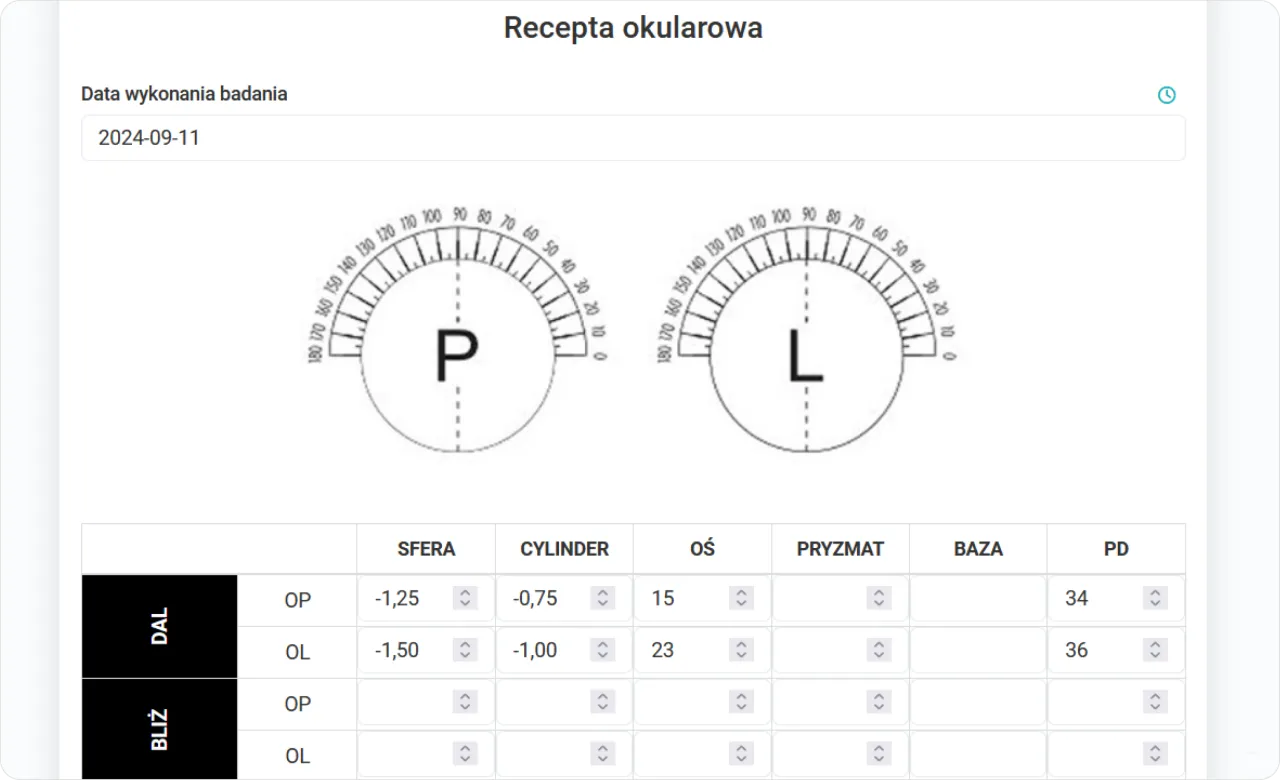The width and height of the screenshot is (1280, 780).
Task: Increase CYLINDER value for DAL OL row
Action: [602, 644]
